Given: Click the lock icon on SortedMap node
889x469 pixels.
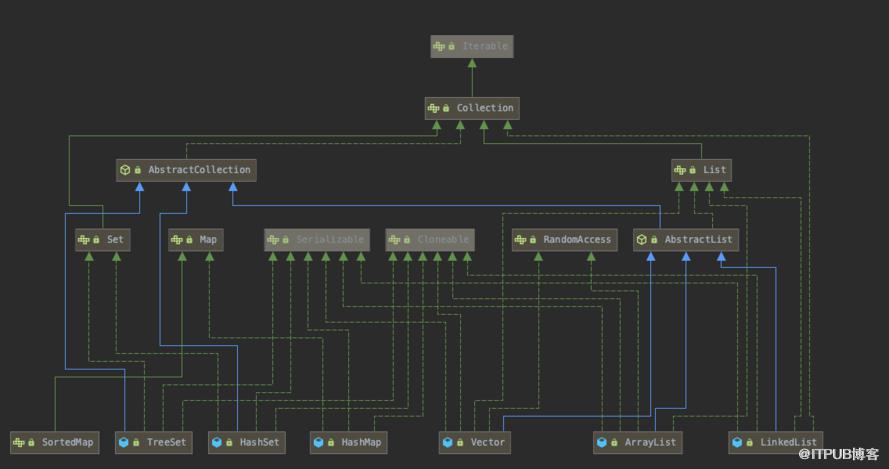Looking at the screenshot, I should point(31,442).
